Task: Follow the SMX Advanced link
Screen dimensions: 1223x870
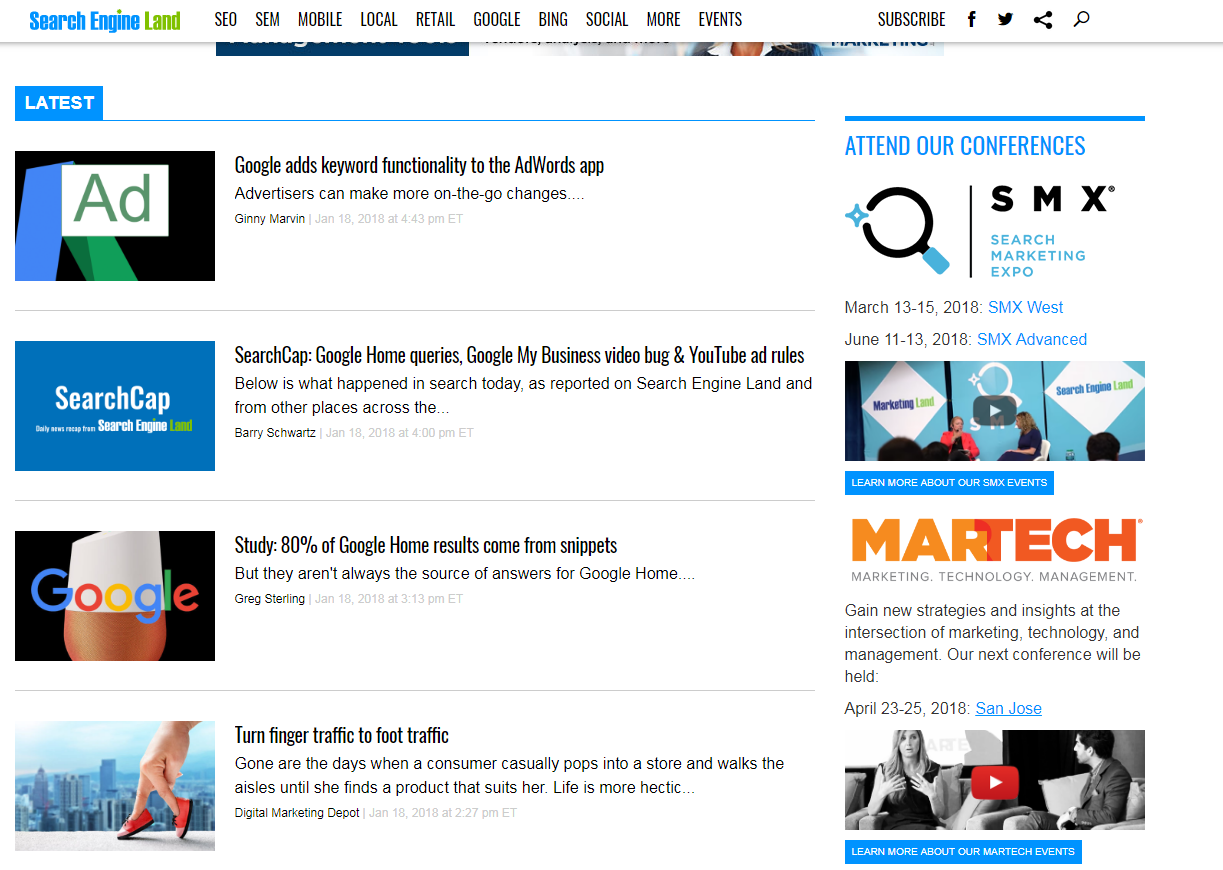Action: click(x=1032, y=339)
